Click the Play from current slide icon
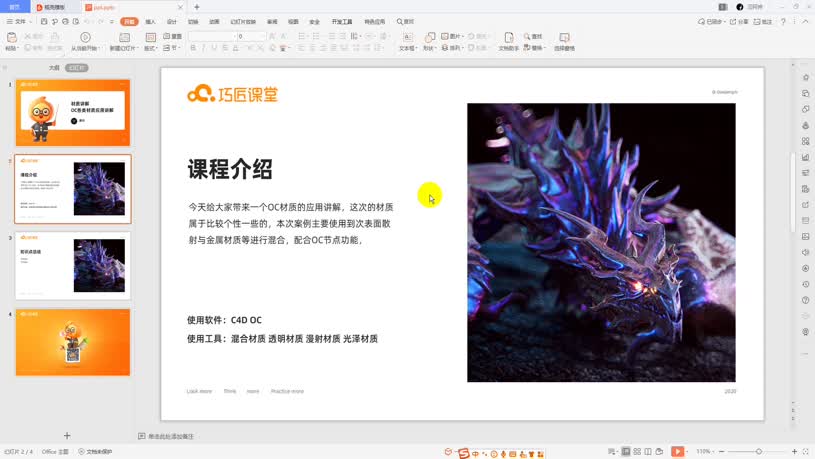815x459 pixels. [x=85, y=37]
